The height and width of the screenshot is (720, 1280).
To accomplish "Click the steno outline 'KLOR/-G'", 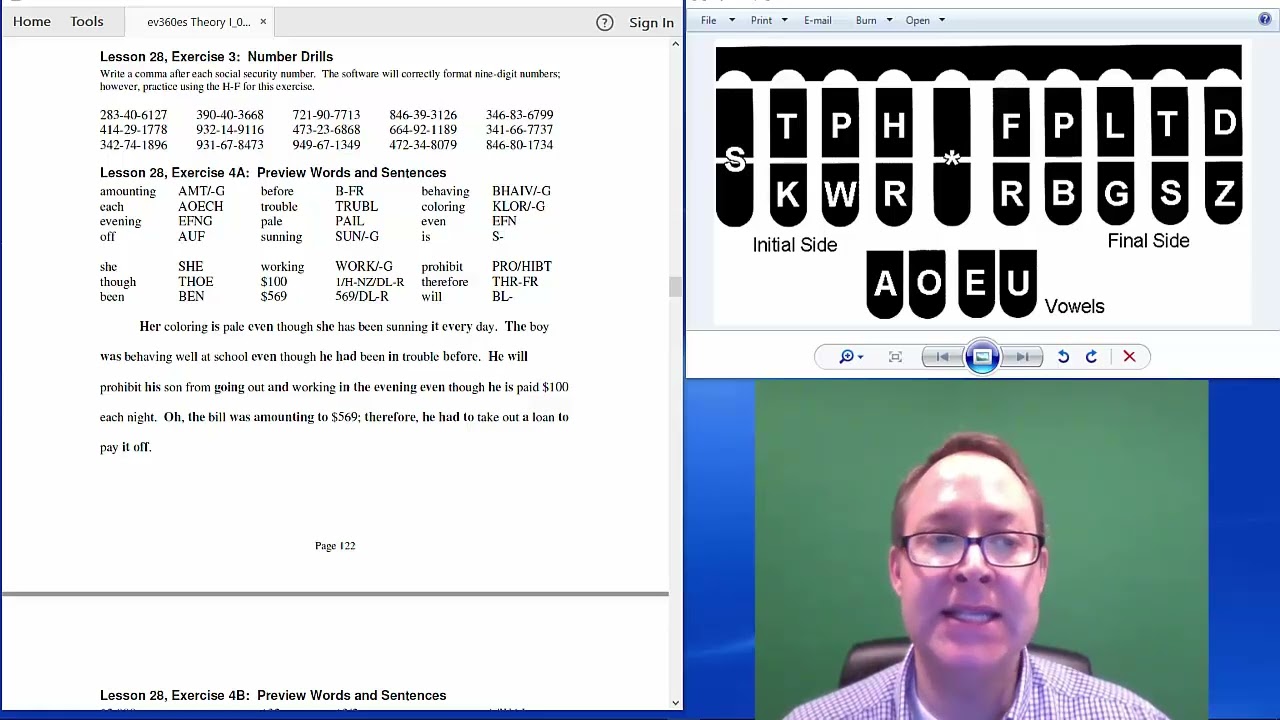I will (x=518, y=206).
